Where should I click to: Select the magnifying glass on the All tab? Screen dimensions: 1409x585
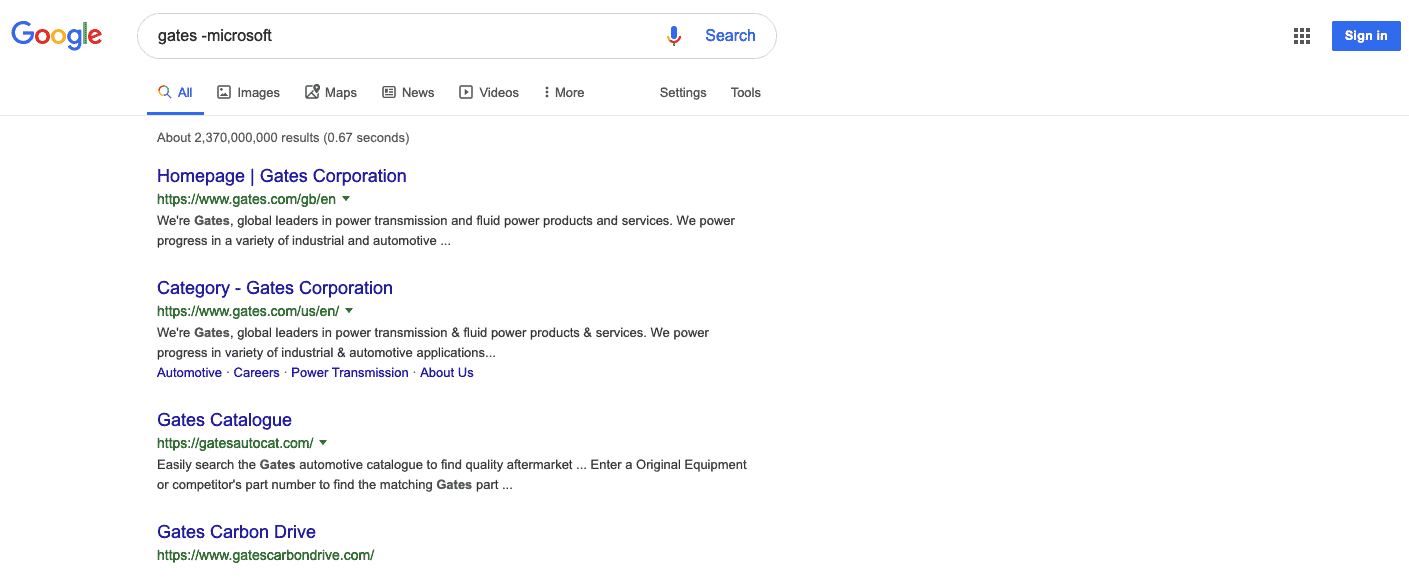click(x=163, y=91)
